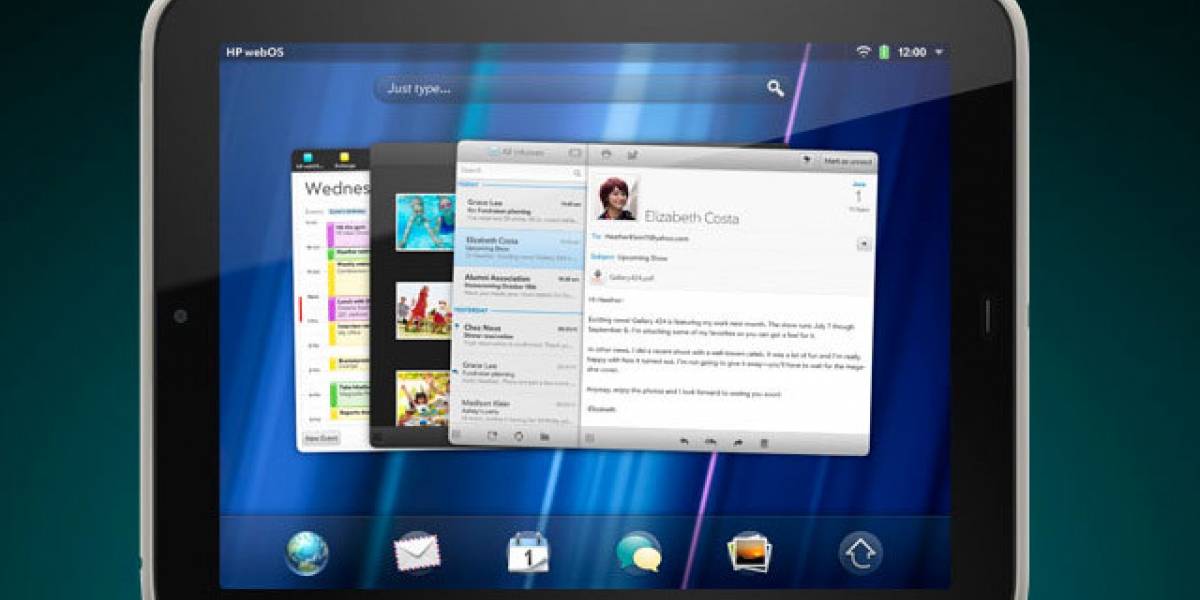Viewport: 1200px width, 600px height.
Task: Open the Web browser globe icon in dock
Action: [x=306, y=553]
